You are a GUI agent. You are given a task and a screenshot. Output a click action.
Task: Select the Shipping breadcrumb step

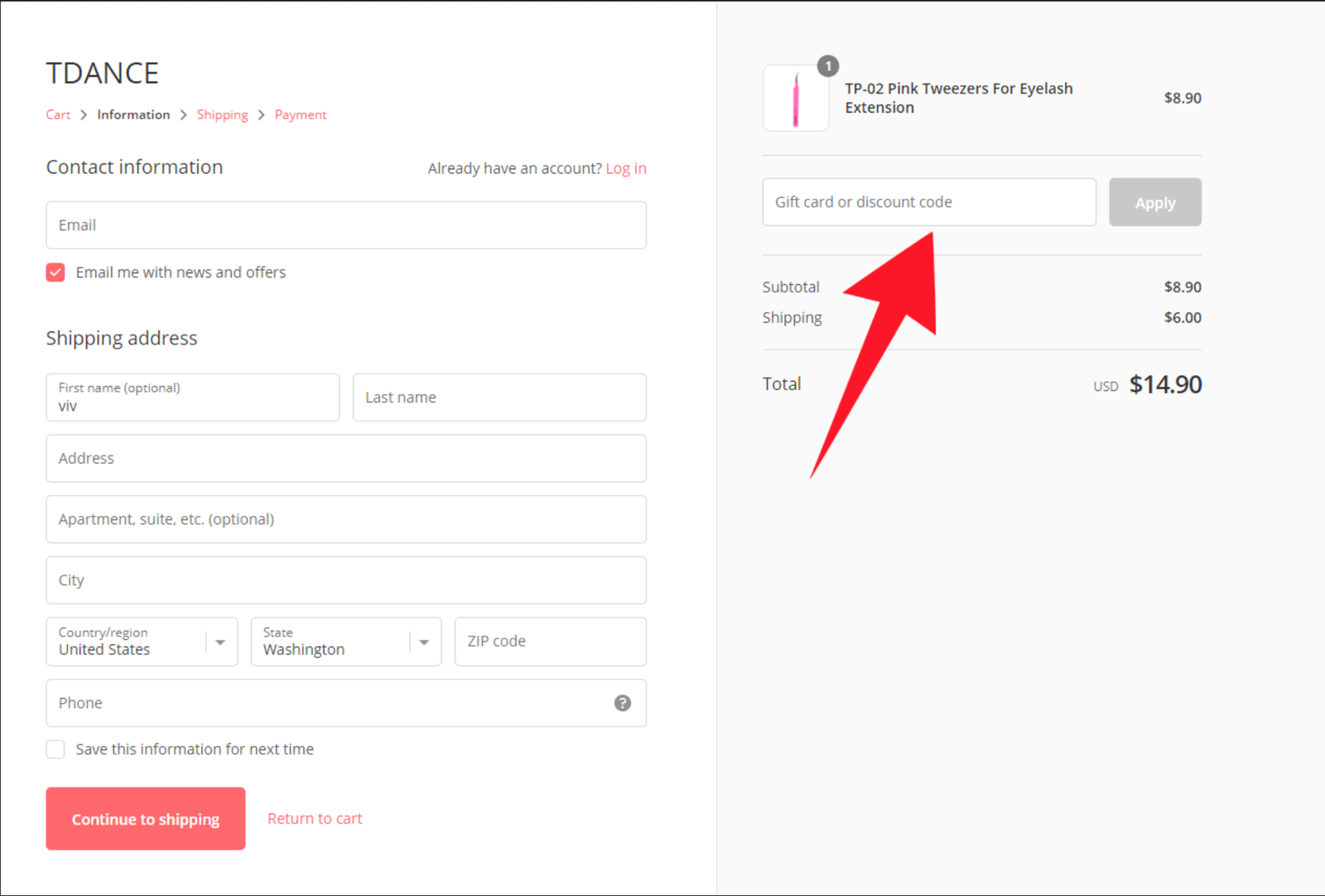[x=222, y=115]
